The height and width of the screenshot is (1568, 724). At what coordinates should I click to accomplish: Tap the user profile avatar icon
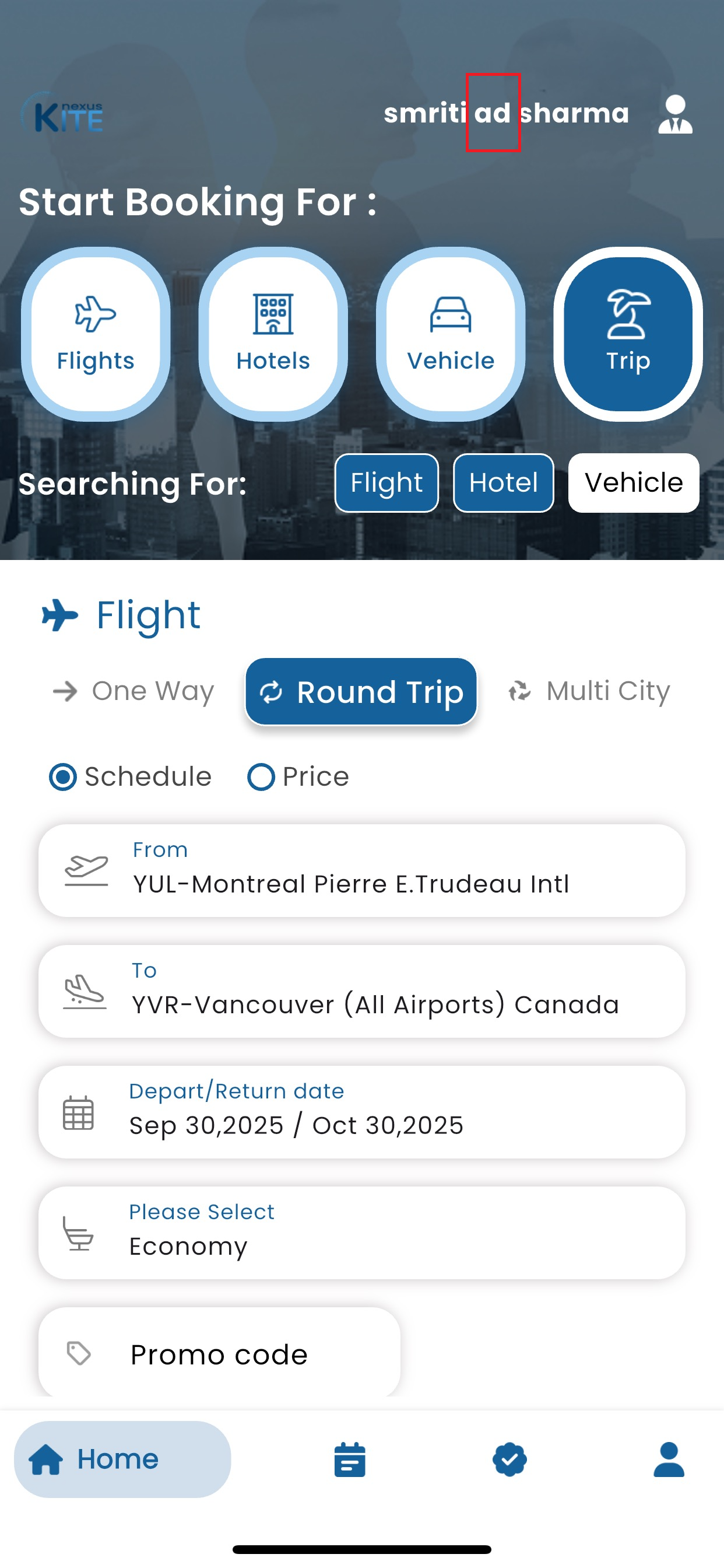tap(674, 114)
